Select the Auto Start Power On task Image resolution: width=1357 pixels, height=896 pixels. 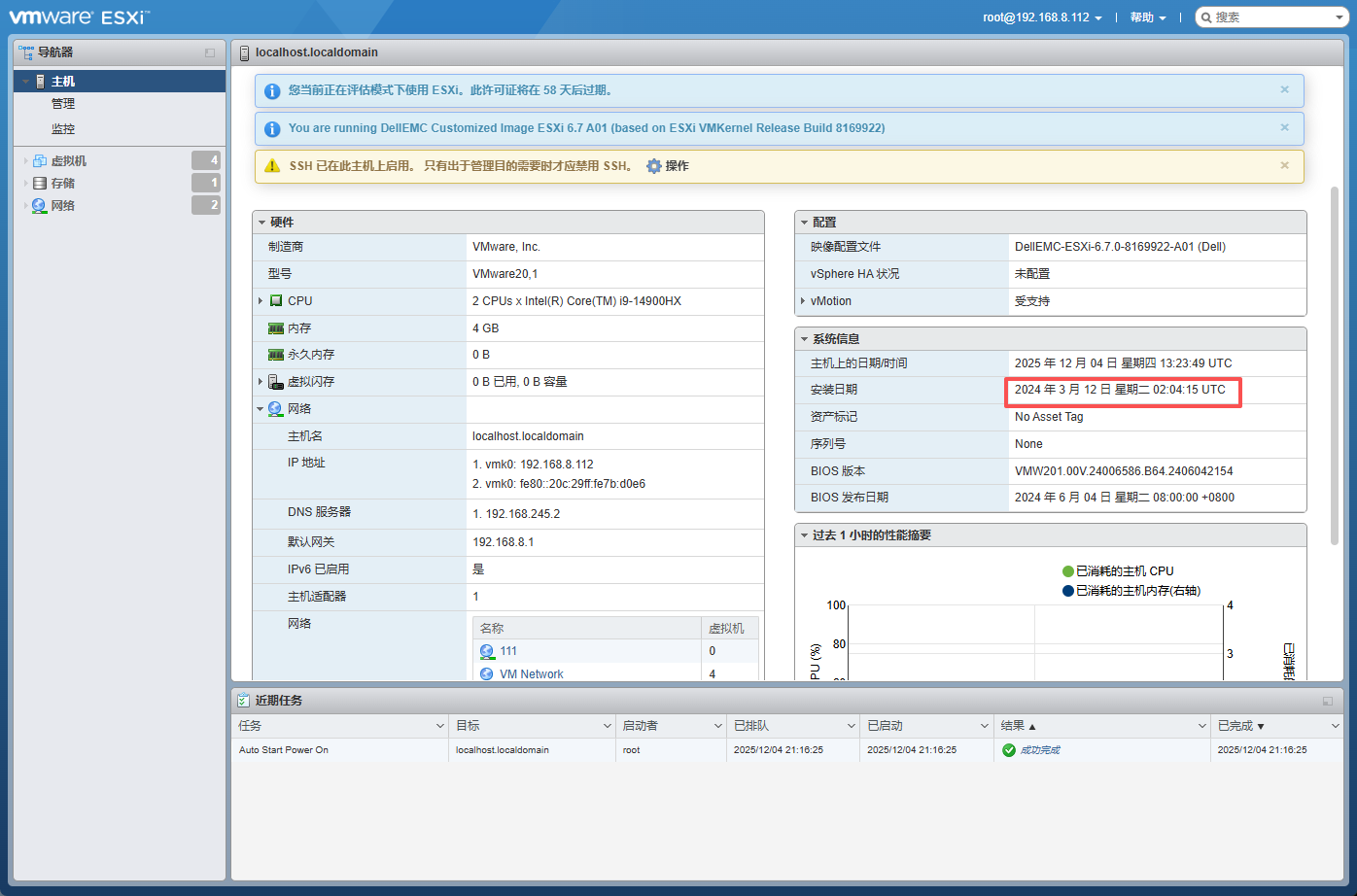(284, 750)
